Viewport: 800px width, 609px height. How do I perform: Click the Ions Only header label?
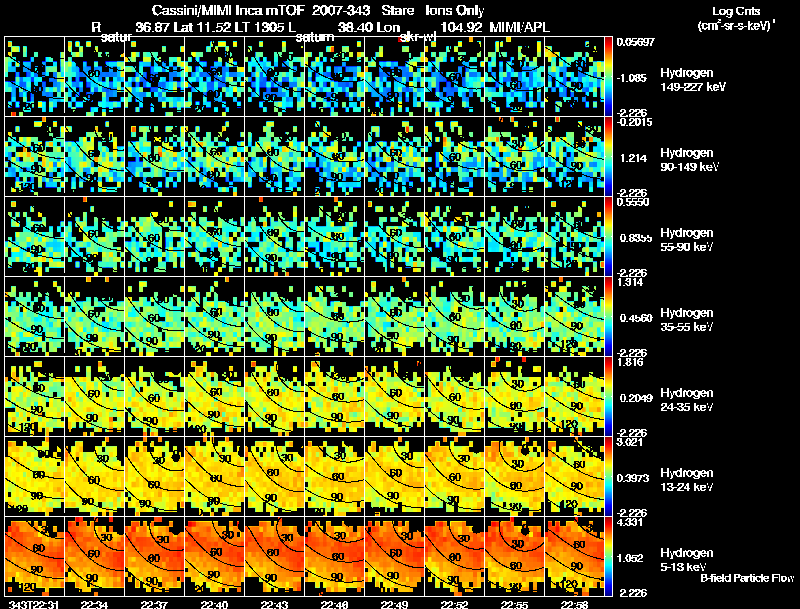click(455, 10)
